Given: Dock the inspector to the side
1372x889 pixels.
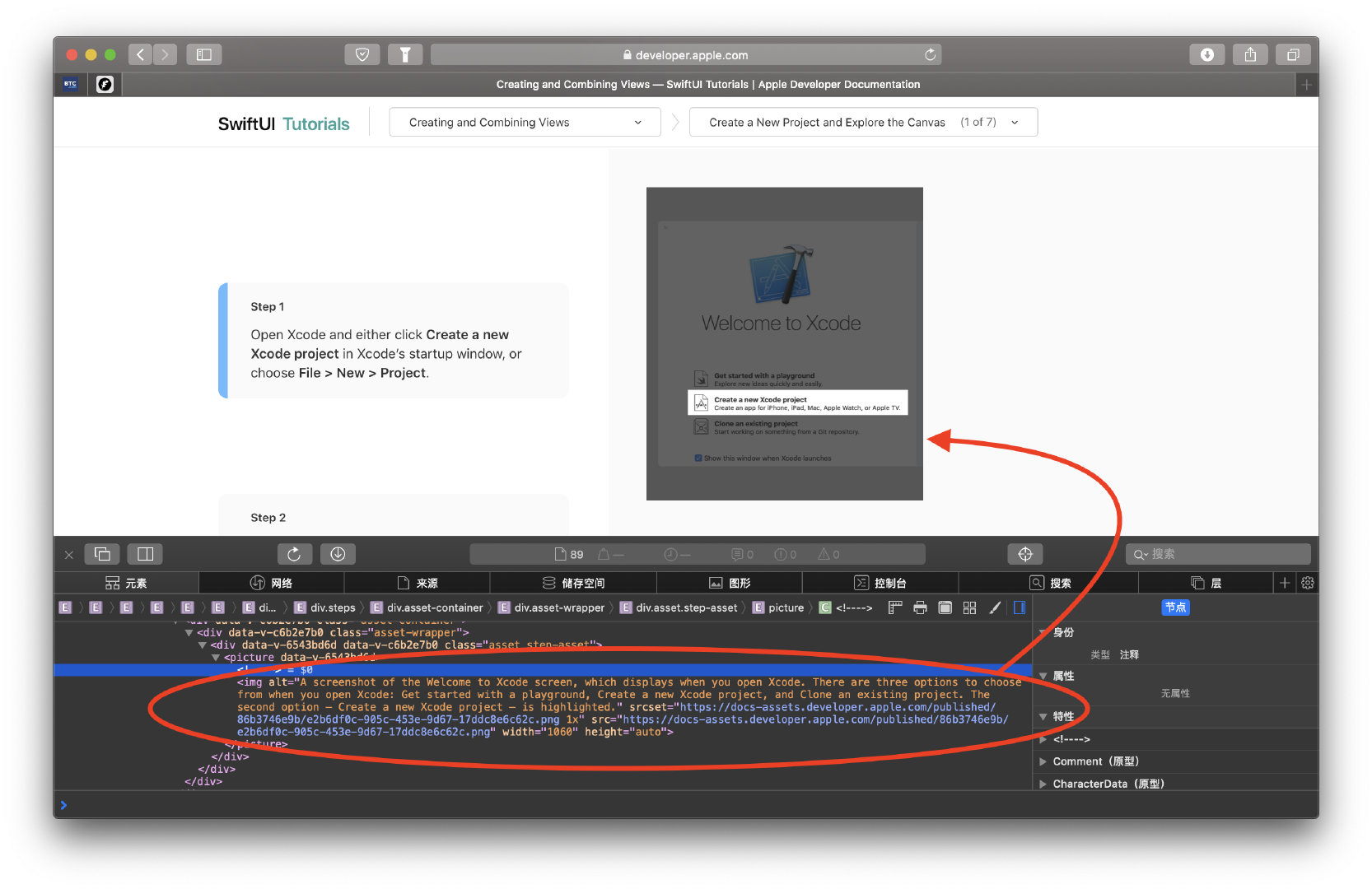Looking at the screenshot, I should click(x=146, y=554).
